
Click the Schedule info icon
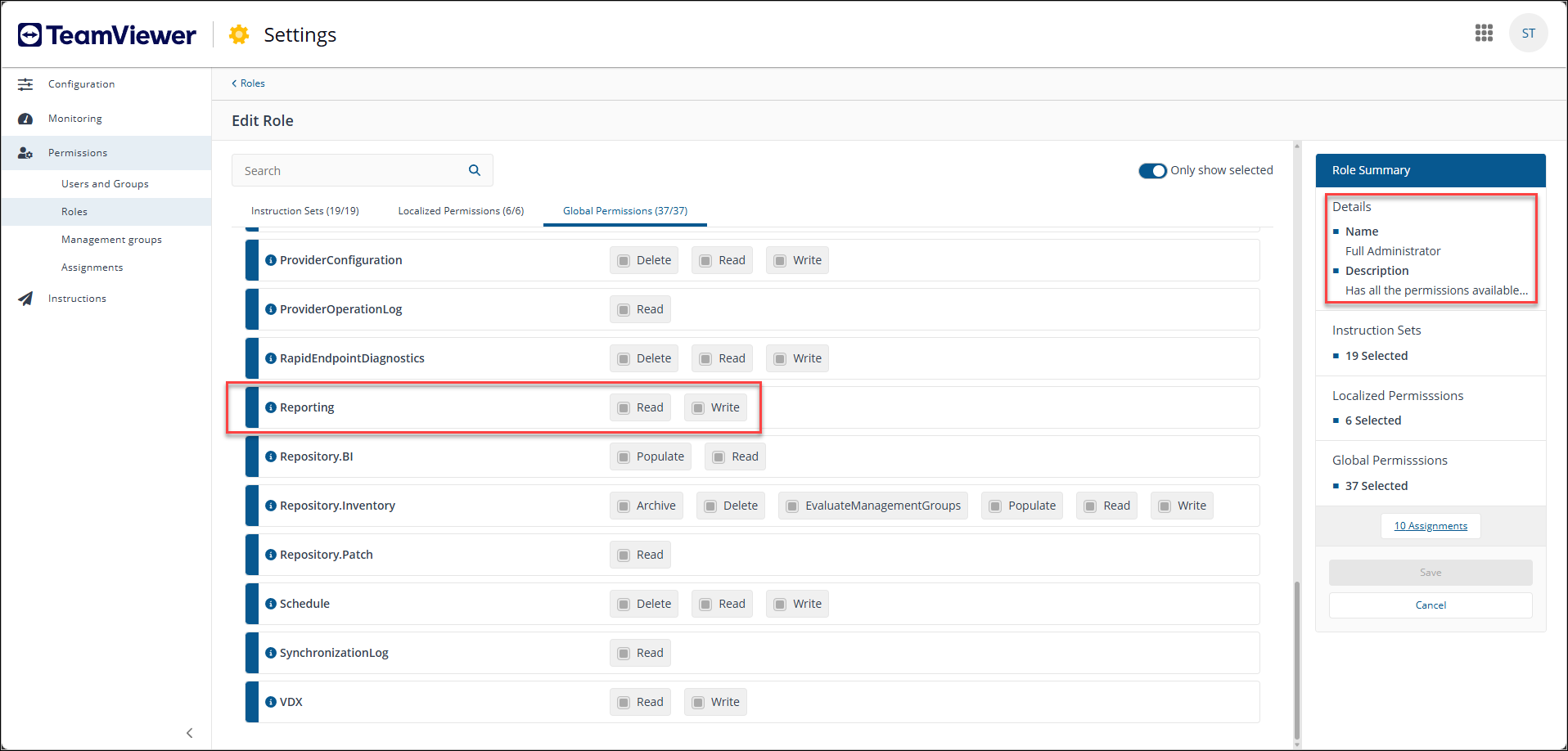[x=271, y=604]
